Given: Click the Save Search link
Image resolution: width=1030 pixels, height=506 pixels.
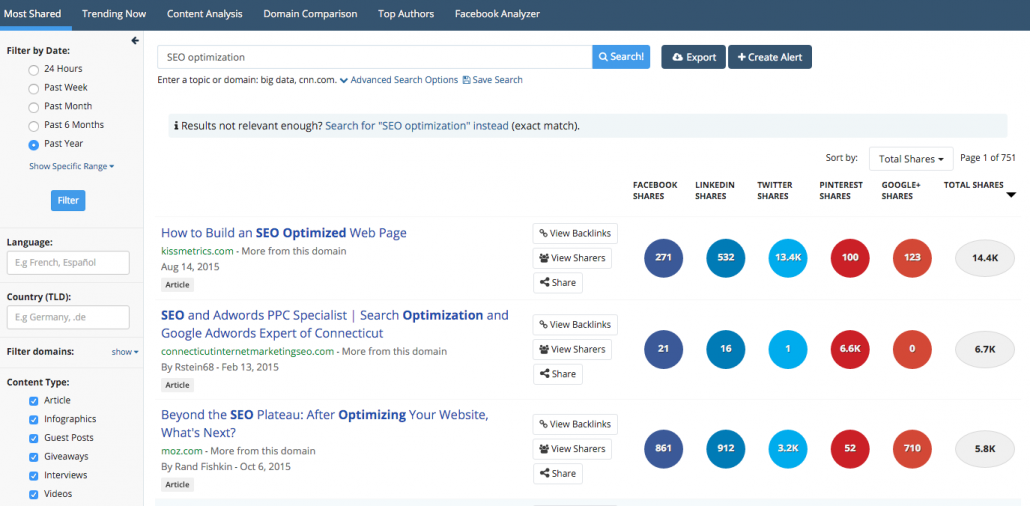Looking at the screenshot, I should pos(493,80).
